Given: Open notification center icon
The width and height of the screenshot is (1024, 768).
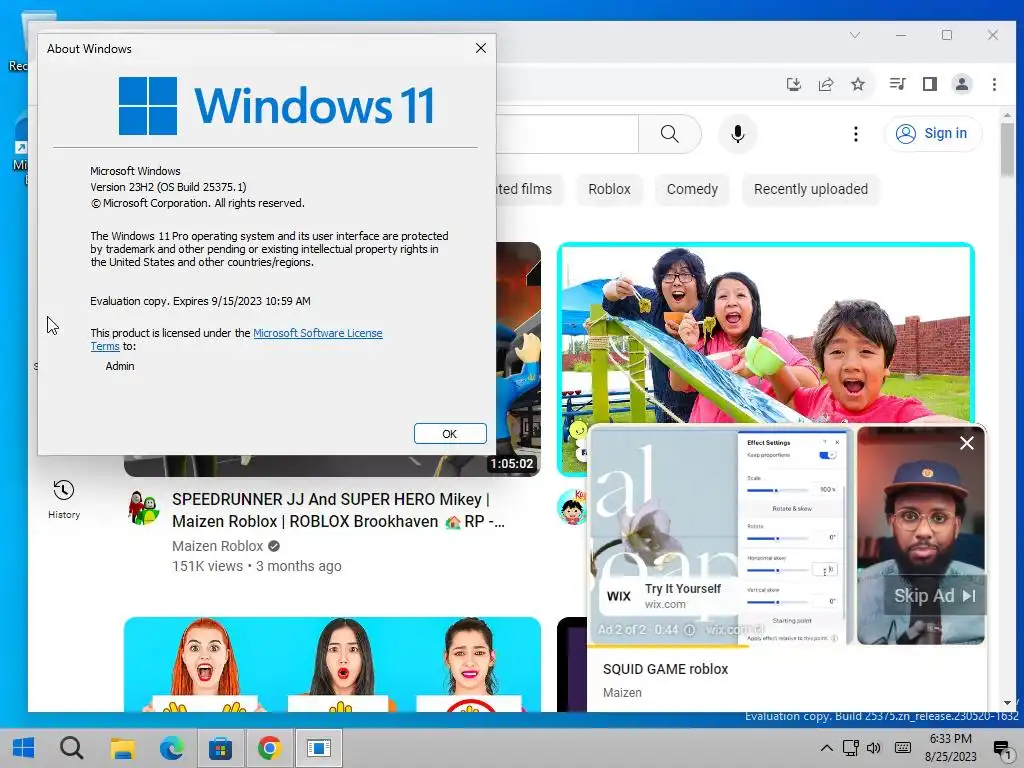Looking at the screenshot, I should (1002, 748).
